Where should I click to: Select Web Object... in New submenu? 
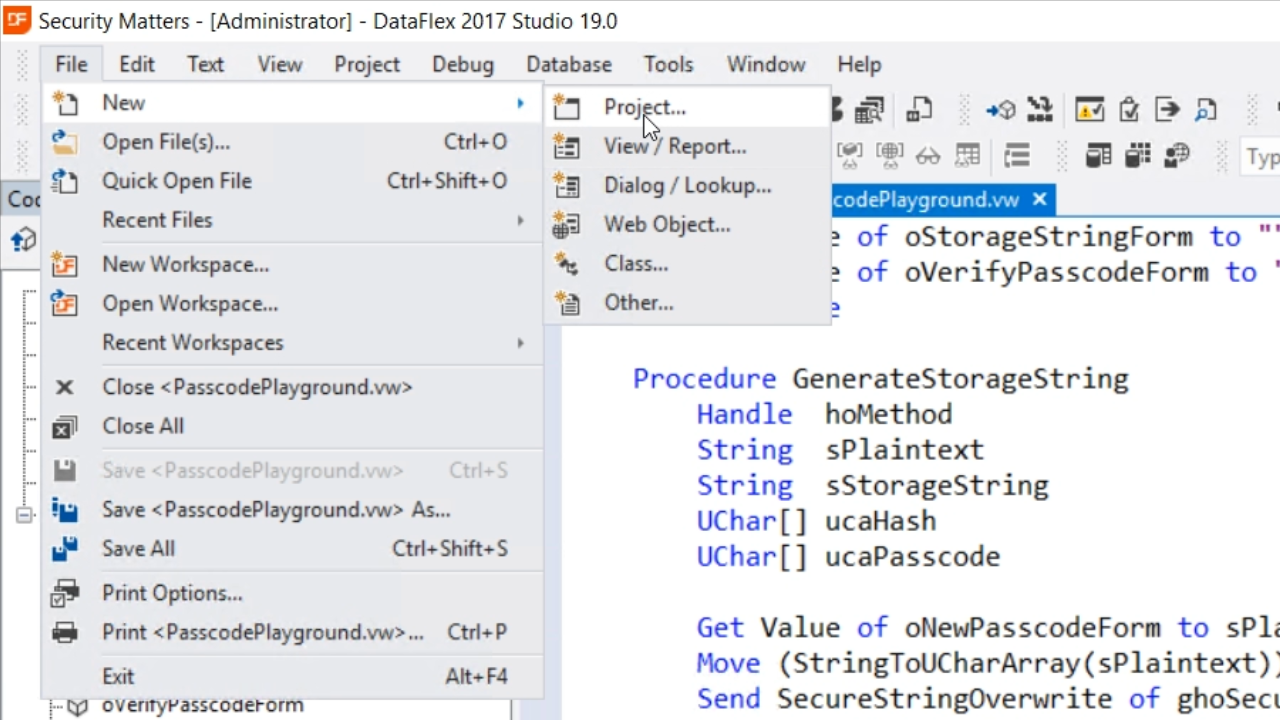point(666,225)
